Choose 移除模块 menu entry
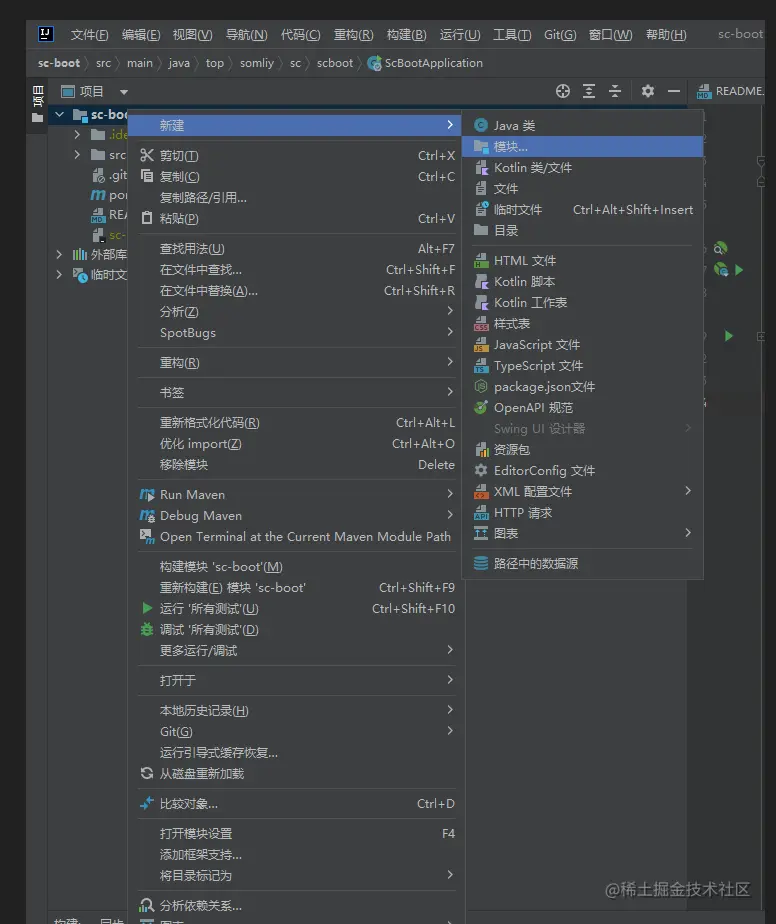The width and height of the screenshot is (776, 924). [x=297, y=464]
